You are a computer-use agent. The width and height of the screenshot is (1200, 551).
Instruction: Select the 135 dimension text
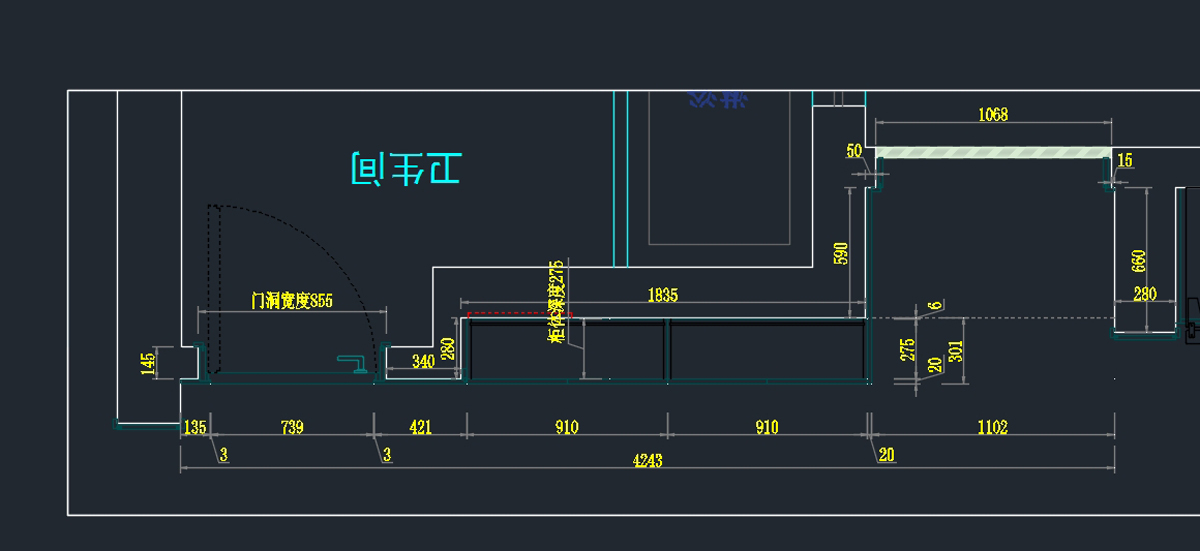[x=194, y=428]
